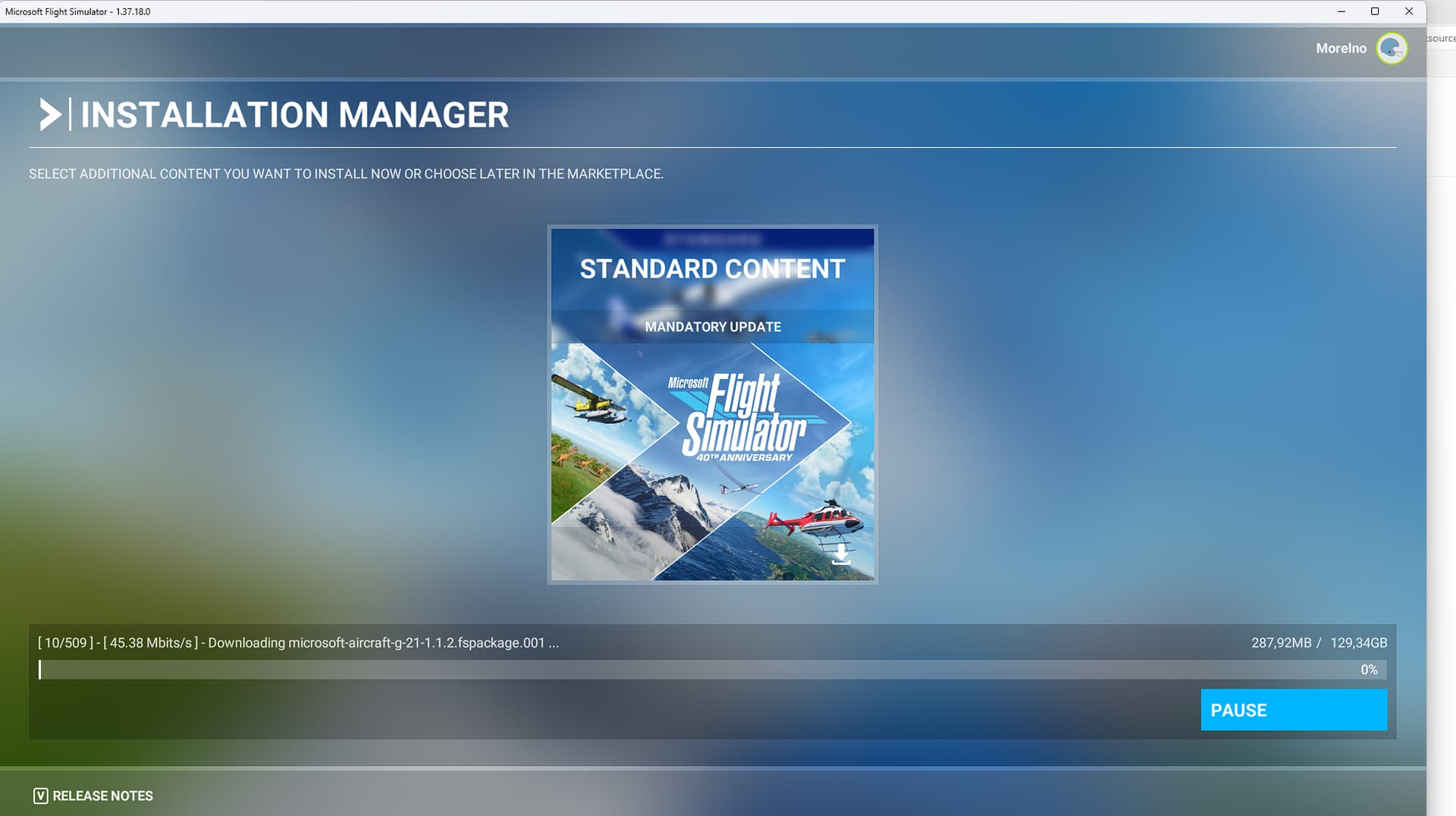
Task: Click the download arrow icon on content tile
Action: pyautogui.click(x=841, y=555)
